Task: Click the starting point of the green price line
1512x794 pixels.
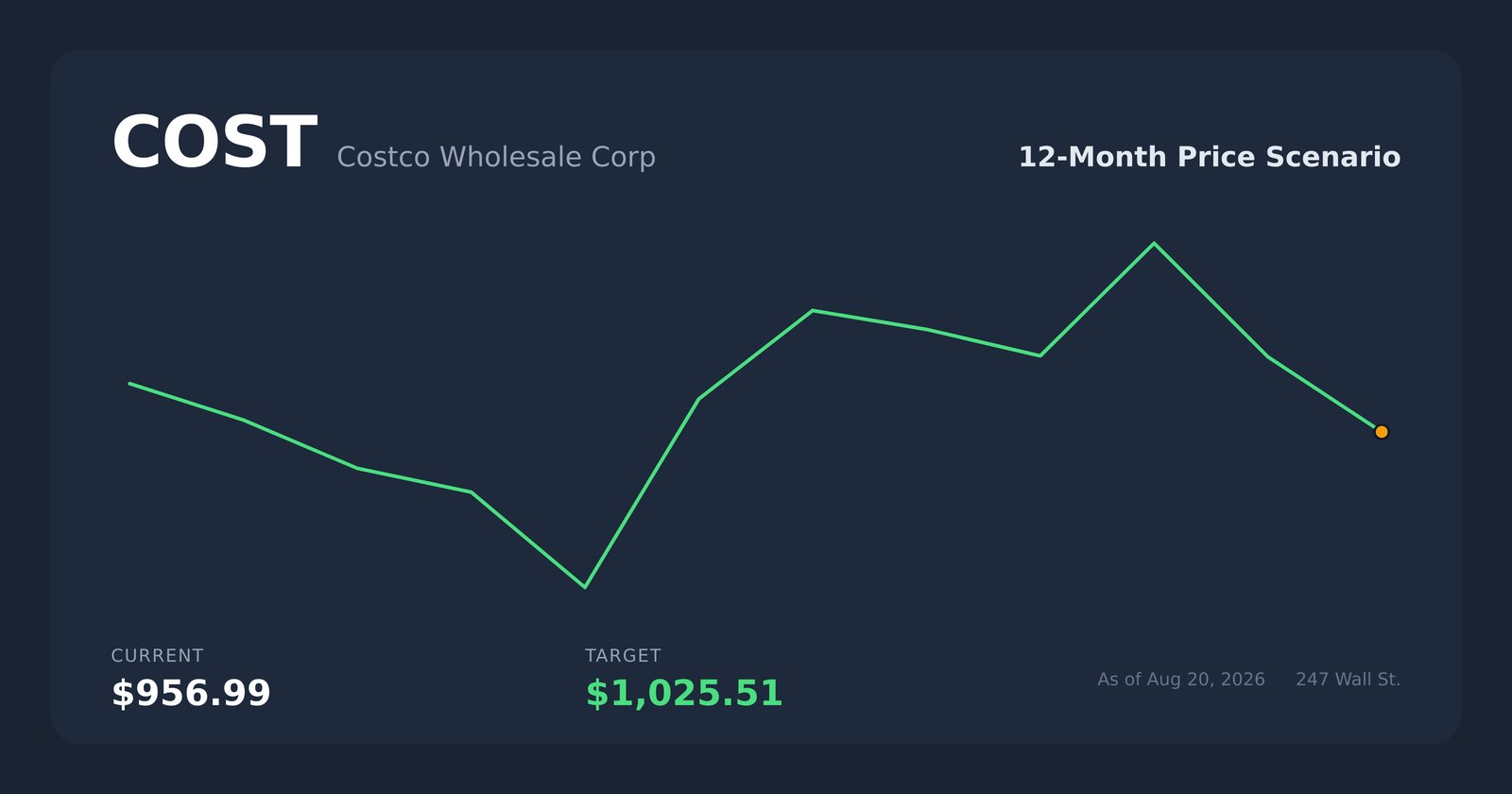Action: coord(130,384)
